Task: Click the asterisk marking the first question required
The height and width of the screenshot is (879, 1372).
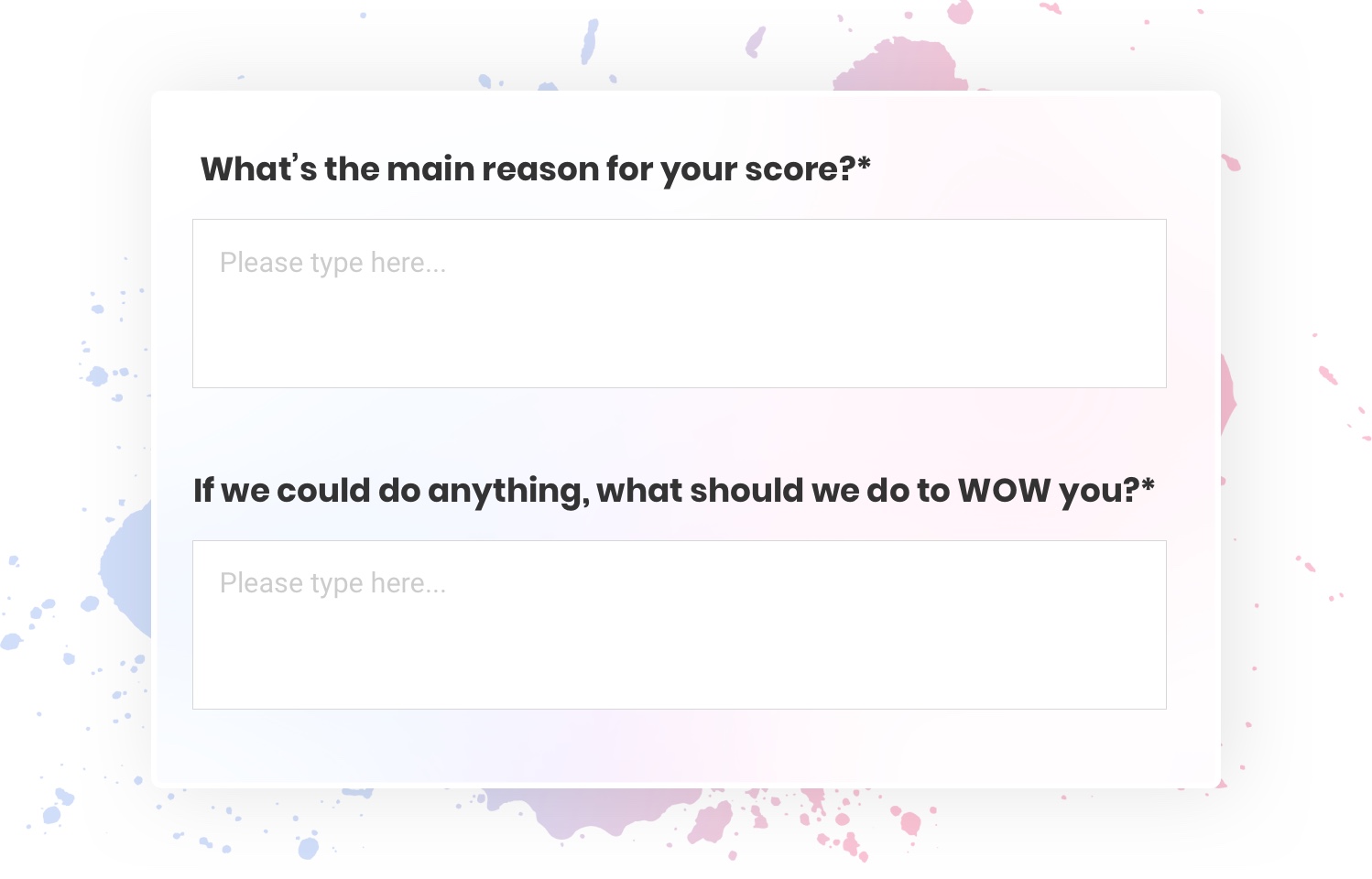Action: [x=865, y=165]
